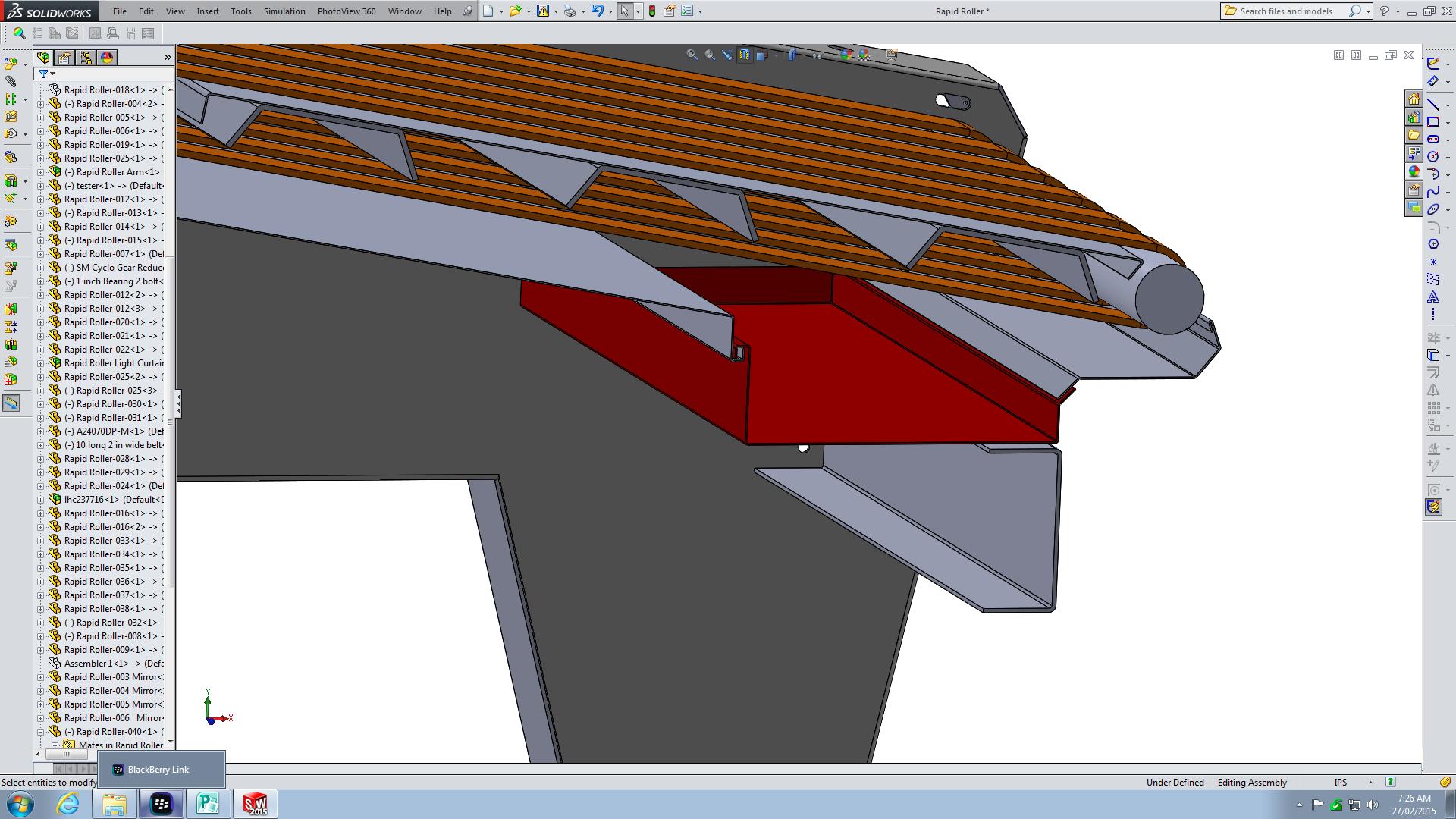Open the Appearances task pane tab

point(1414,171)
